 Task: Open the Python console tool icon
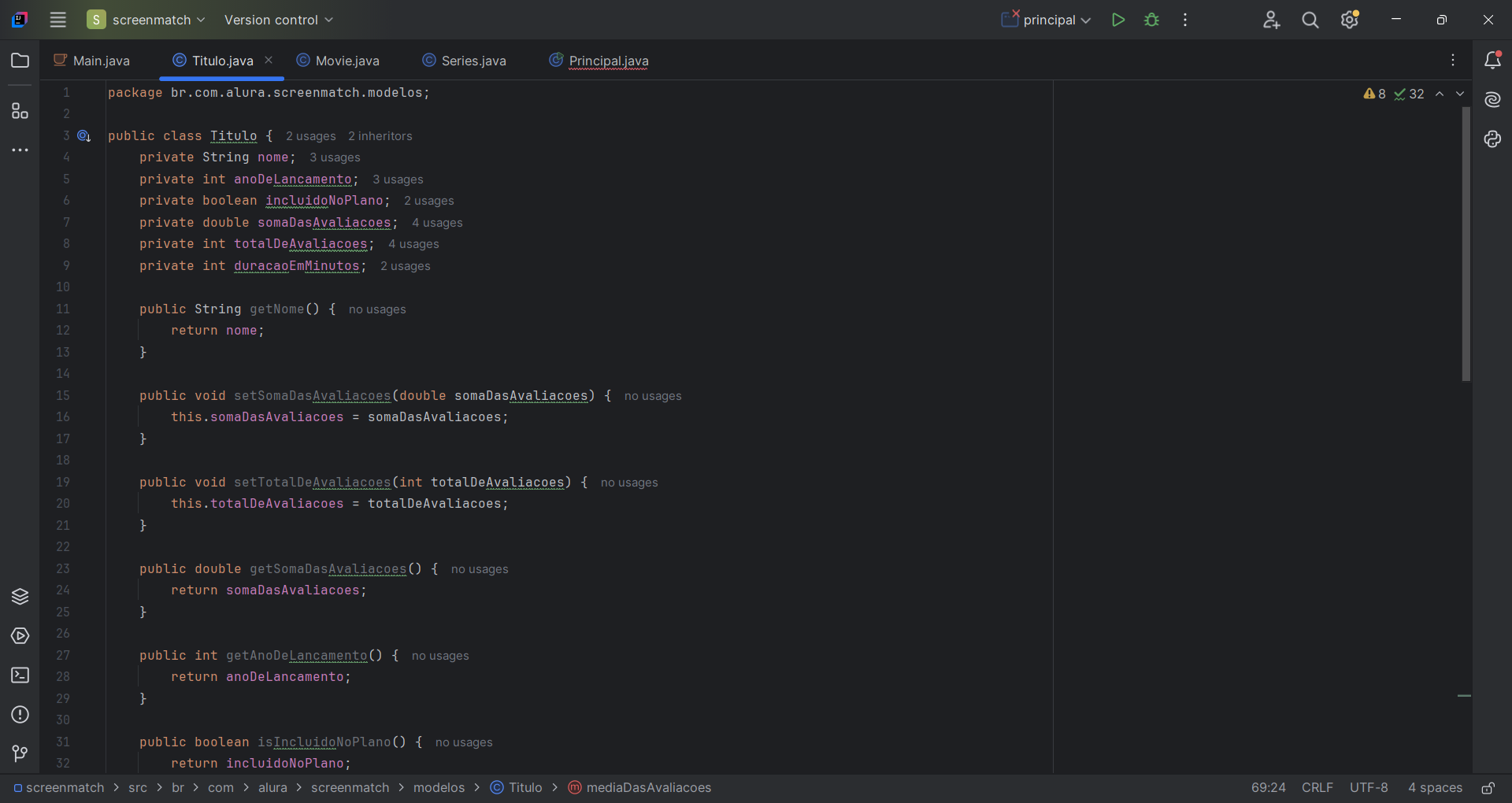[1492, 139]
